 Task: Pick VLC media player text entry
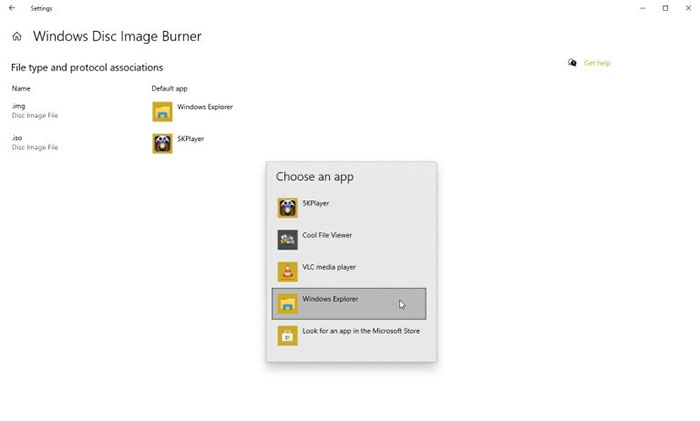click(329, 268)
